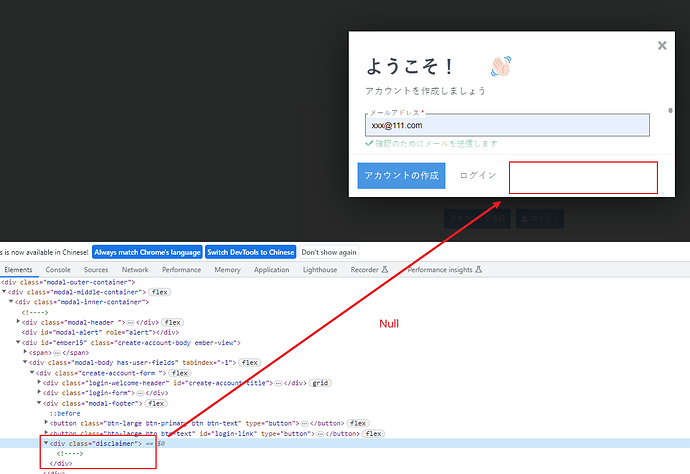The height and width of the screenshot is (474, 690).
Task: Switch to the Memory tab
Action: 228,270
